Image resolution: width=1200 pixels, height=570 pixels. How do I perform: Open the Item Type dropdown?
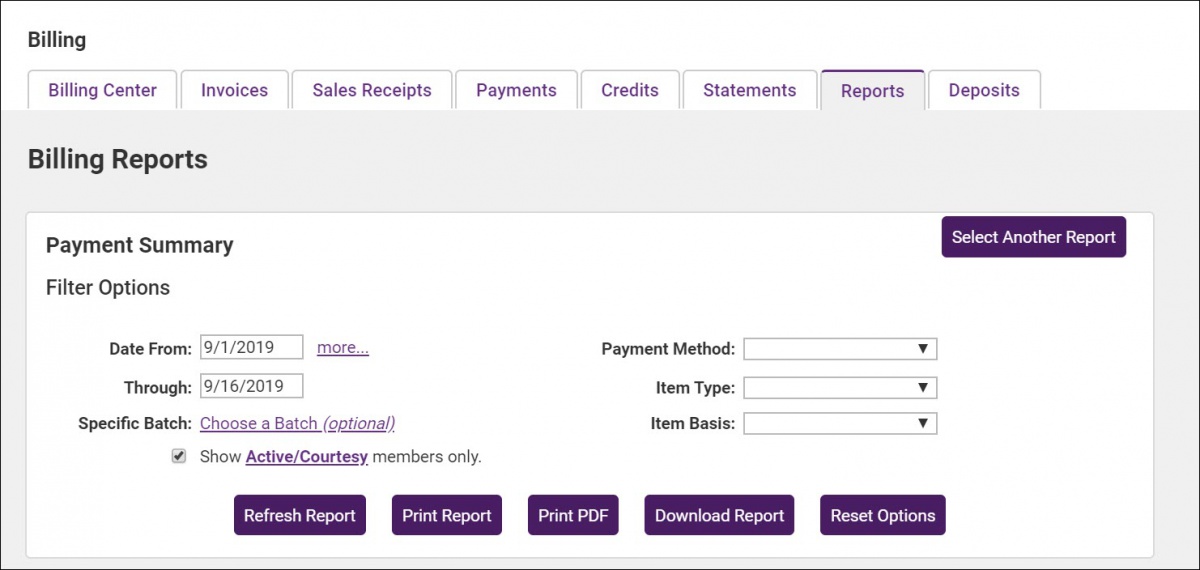click(x=840, y=388)
